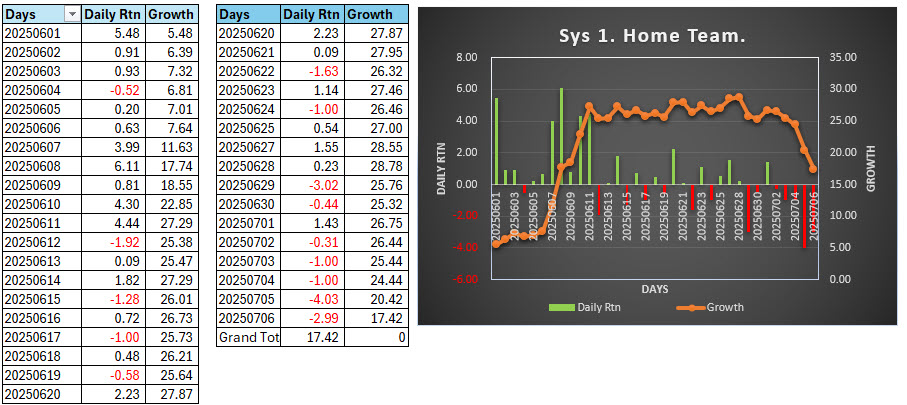Click the DAYS horizontal axis title
Viewport: 907px width, 405px height.
[655, 289]
